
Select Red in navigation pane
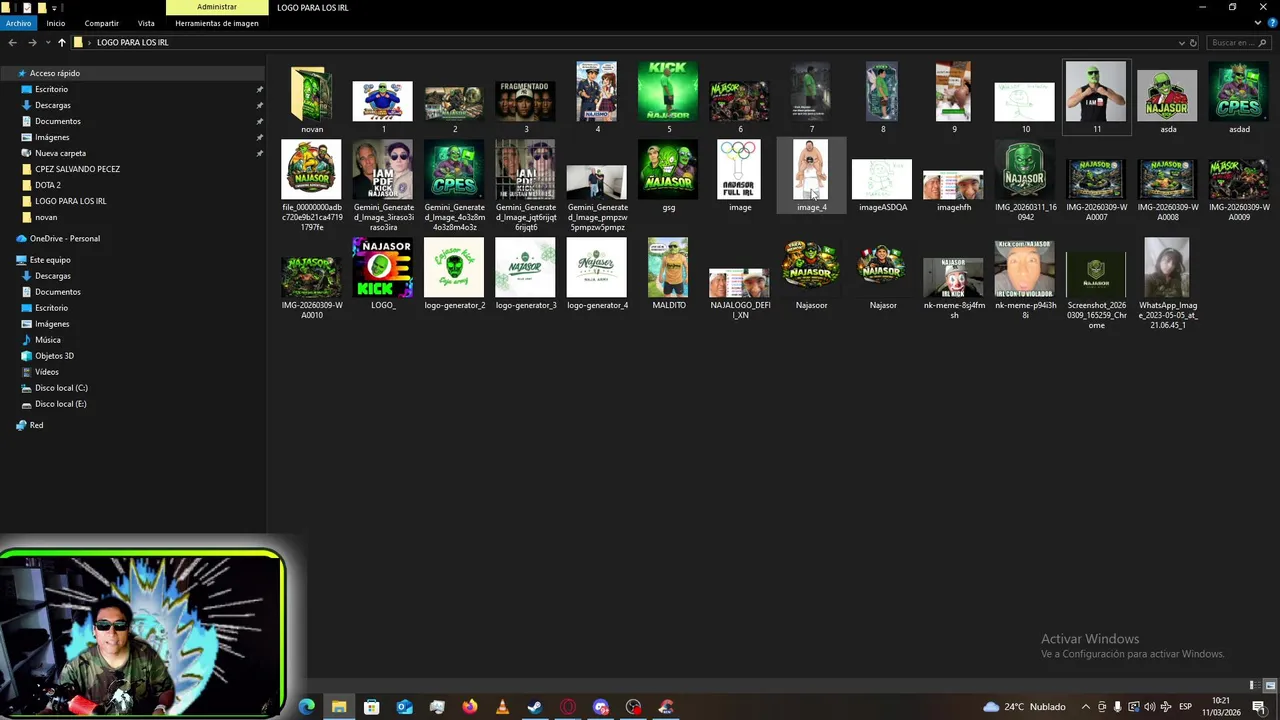pyautogui.click(x=36, y=425)
